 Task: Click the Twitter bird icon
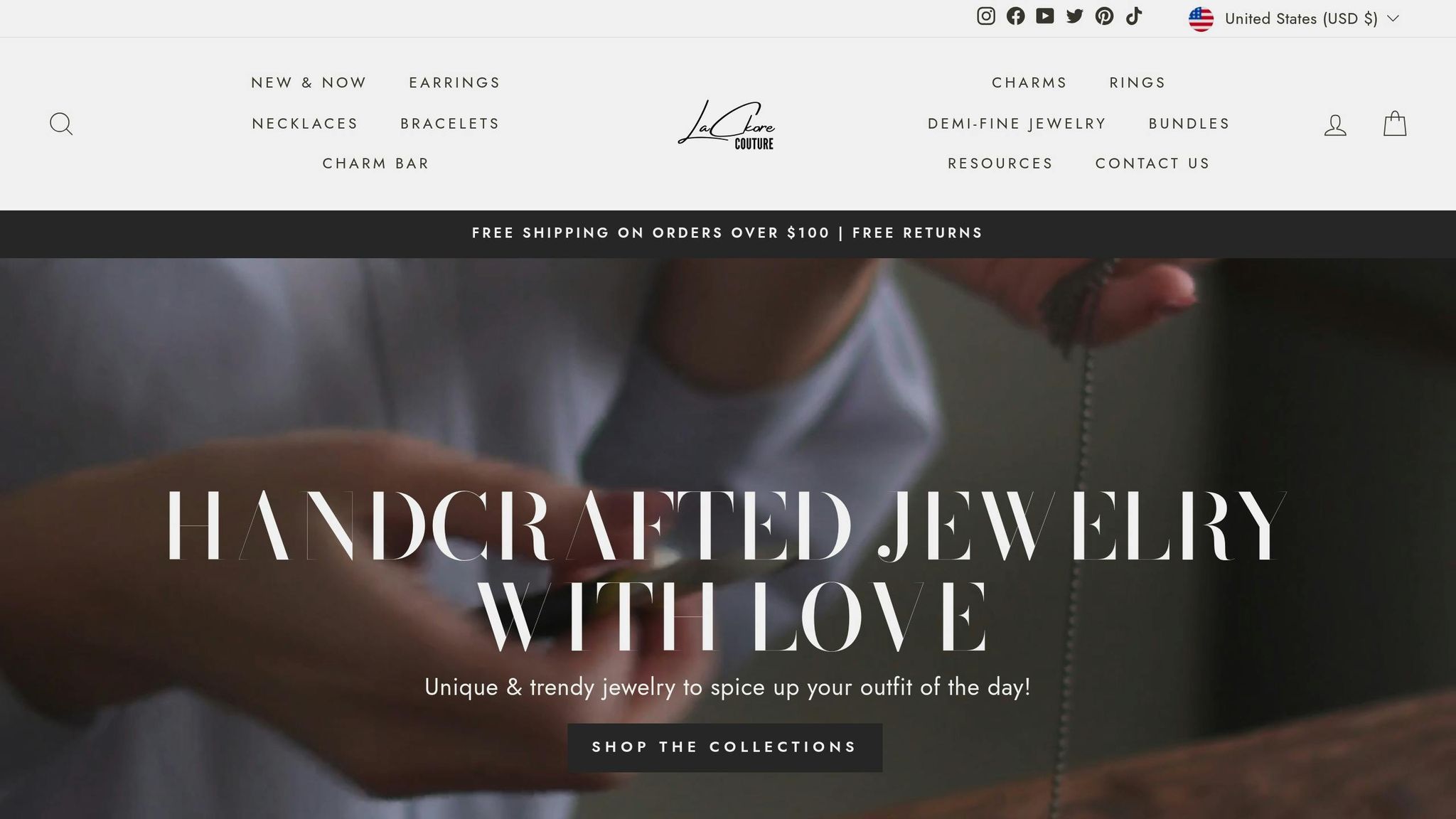1075,16
